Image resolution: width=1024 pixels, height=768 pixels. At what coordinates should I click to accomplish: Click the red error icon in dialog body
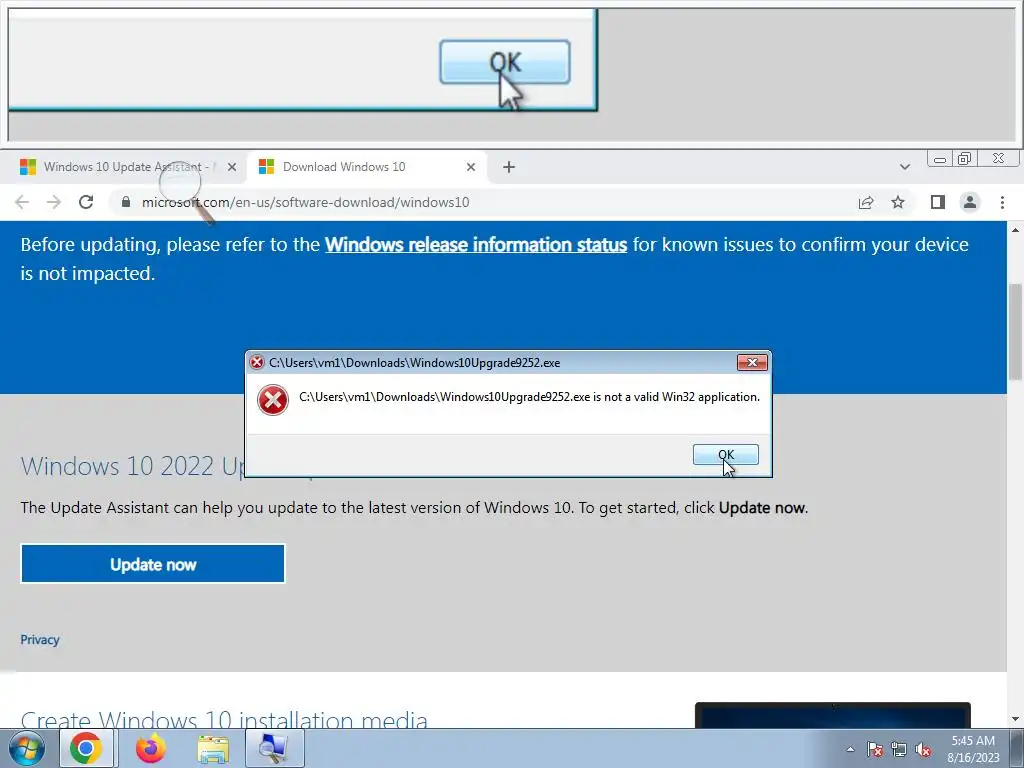(273, 400)
